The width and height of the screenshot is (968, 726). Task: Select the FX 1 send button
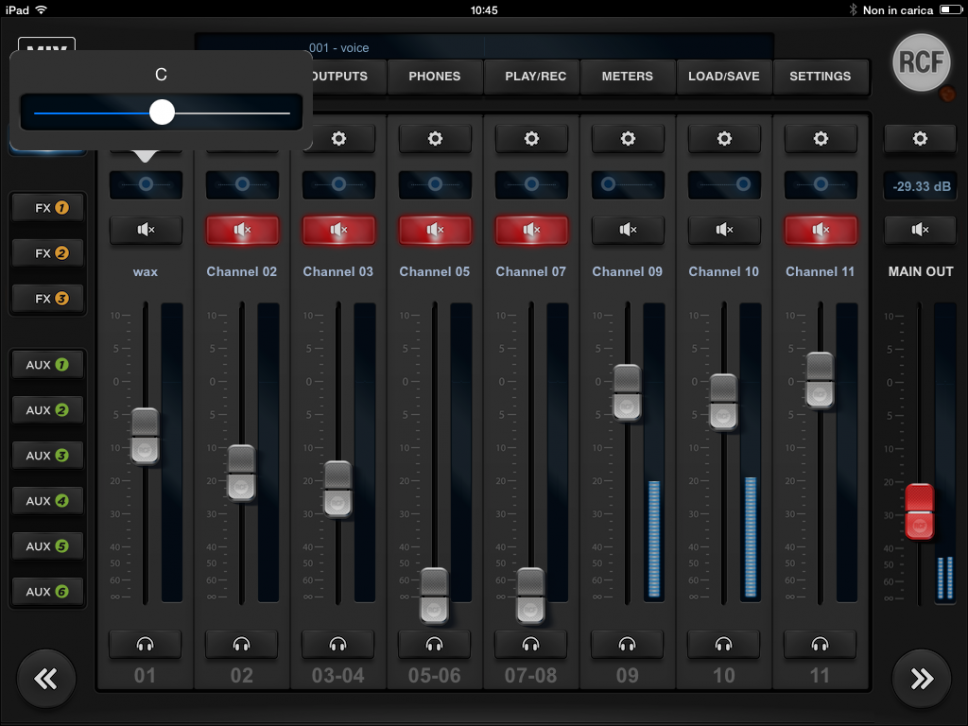[x=49, y=208]
